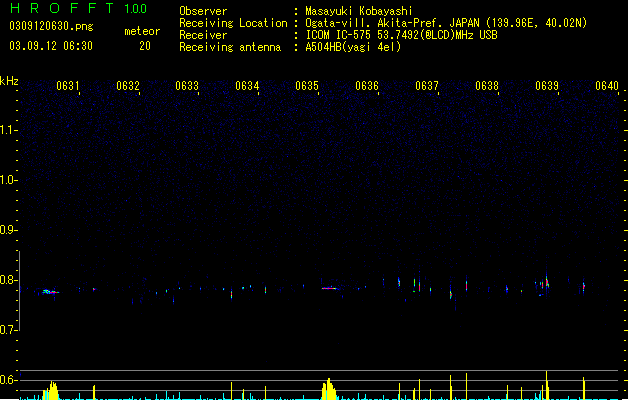Click the long meteor echo near 0635
The height and width of the screenshot is (400, 629).
(330, 288)
